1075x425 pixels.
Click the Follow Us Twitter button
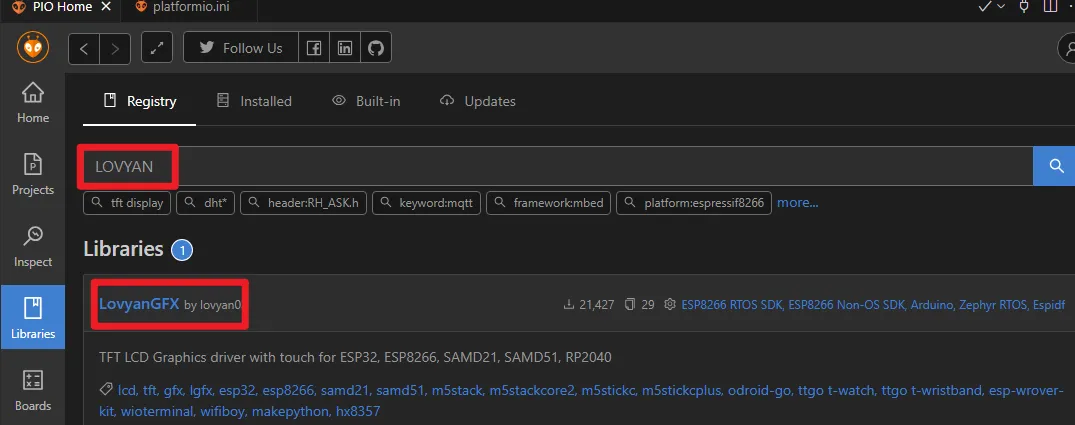[240, 48]
